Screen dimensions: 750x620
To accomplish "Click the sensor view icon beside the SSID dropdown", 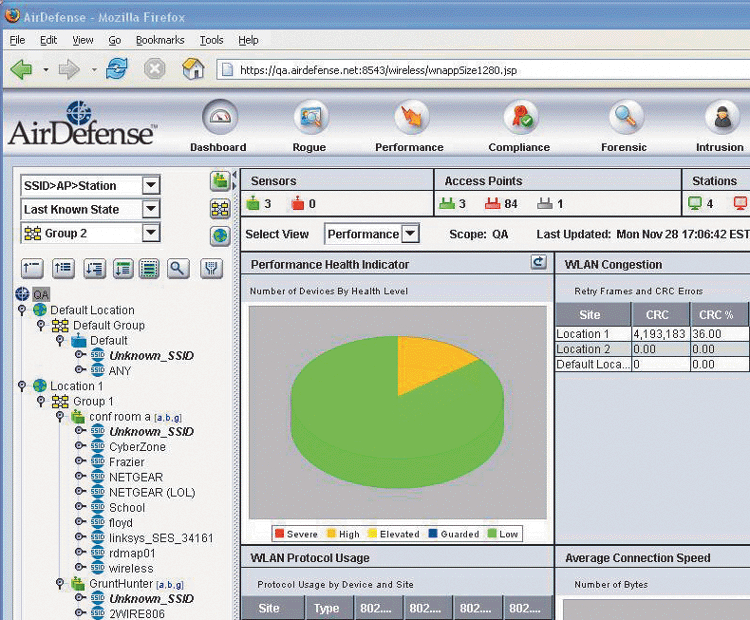I will coord(220,181).
